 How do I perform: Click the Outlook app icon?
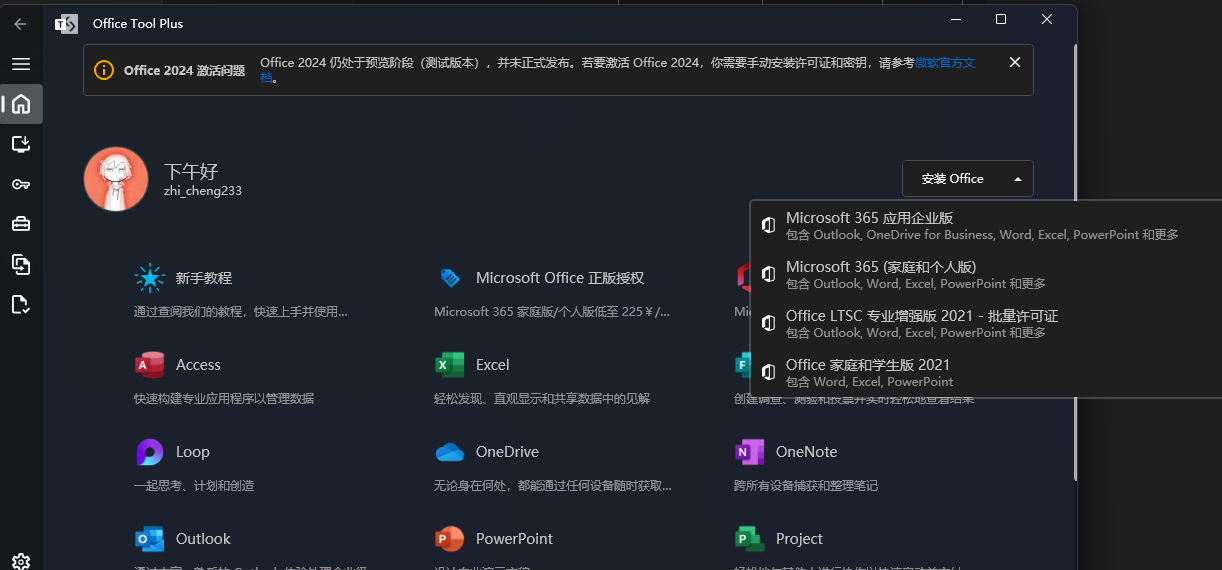point(149,539)
